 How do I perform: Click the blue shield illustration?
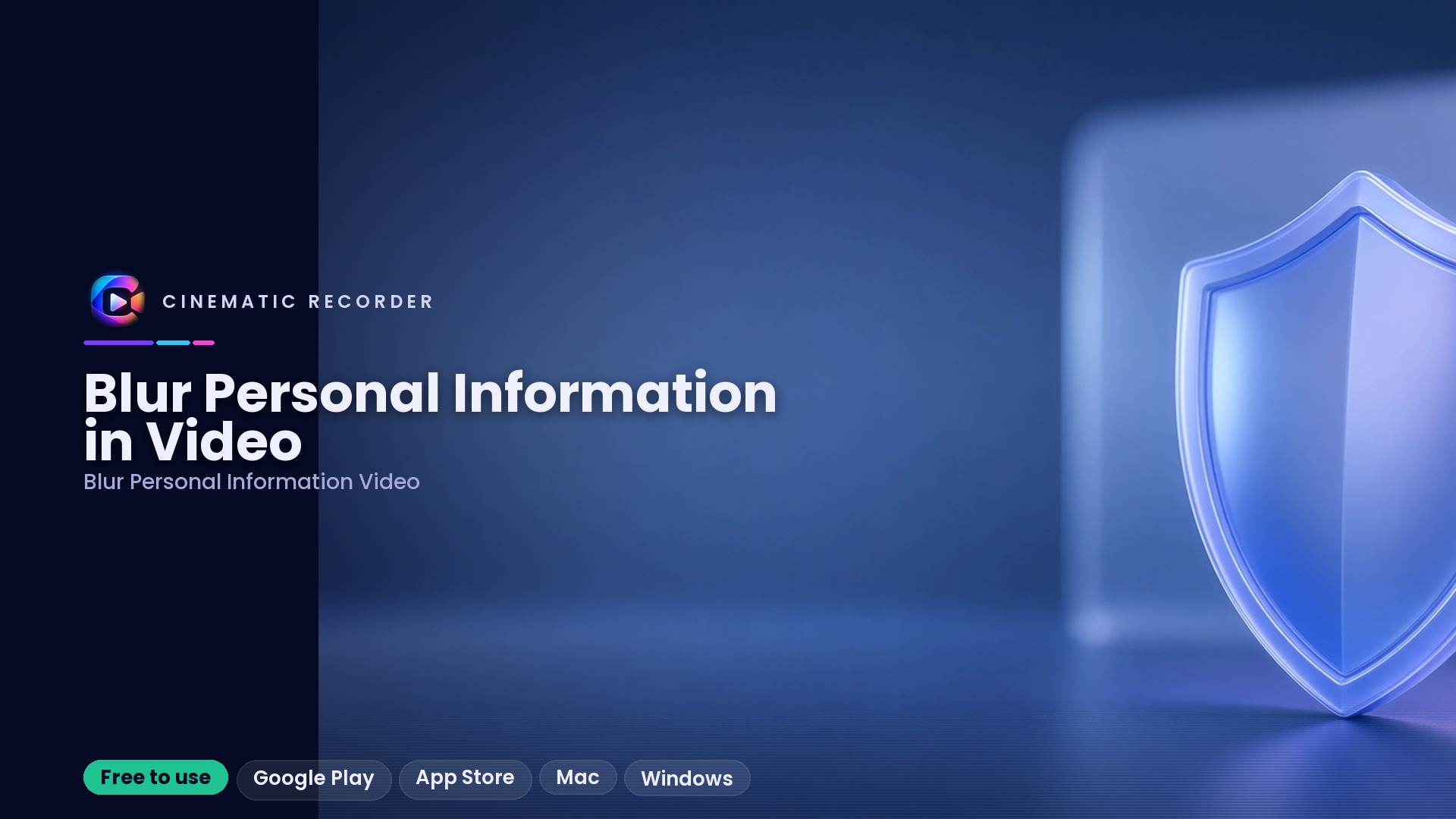1316,444
